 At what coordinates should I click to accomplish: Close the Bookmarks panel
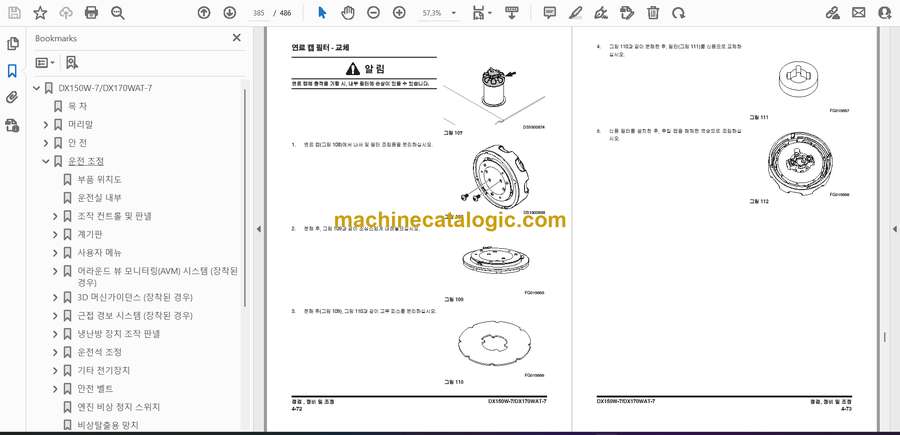coord(236,38)
